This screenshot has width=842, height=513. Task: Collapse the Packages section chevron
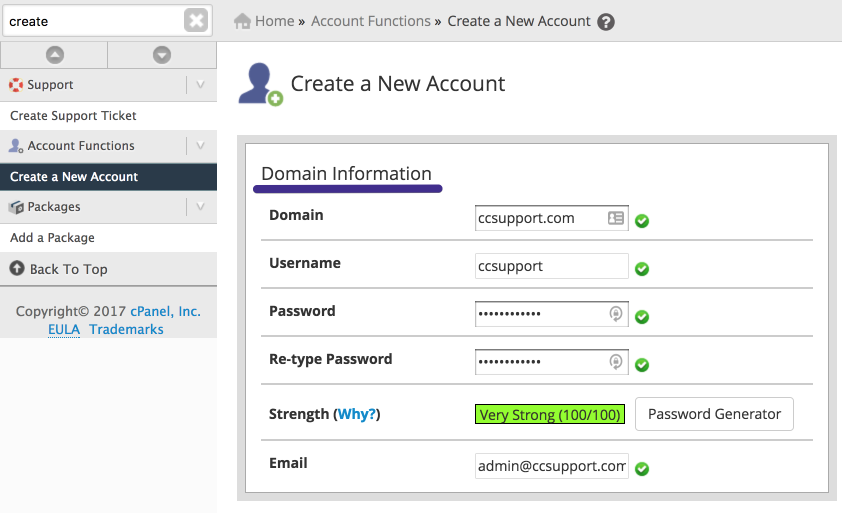[x=201, y=207]
